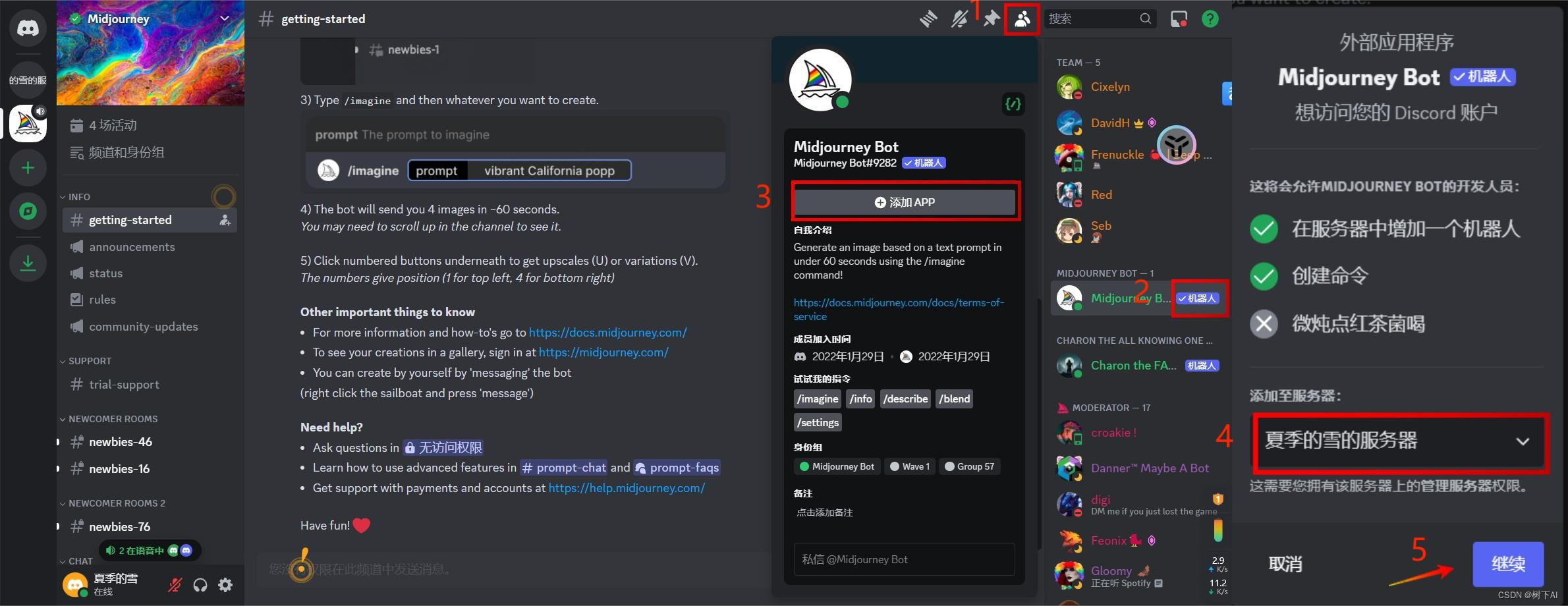
Task: Click Group 57 role tag
Action: [969, 466]
